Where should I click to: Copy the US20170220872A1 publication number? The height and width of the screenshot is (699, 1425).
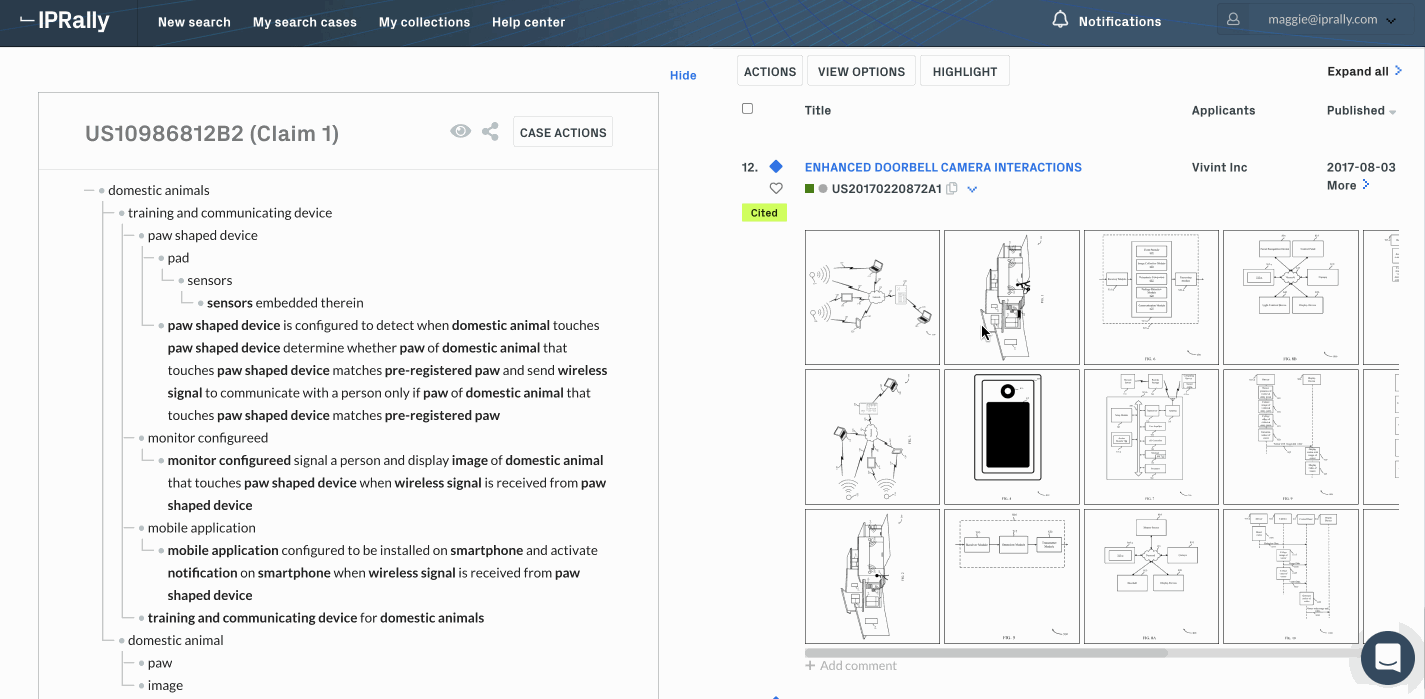[x=951, y=187]
